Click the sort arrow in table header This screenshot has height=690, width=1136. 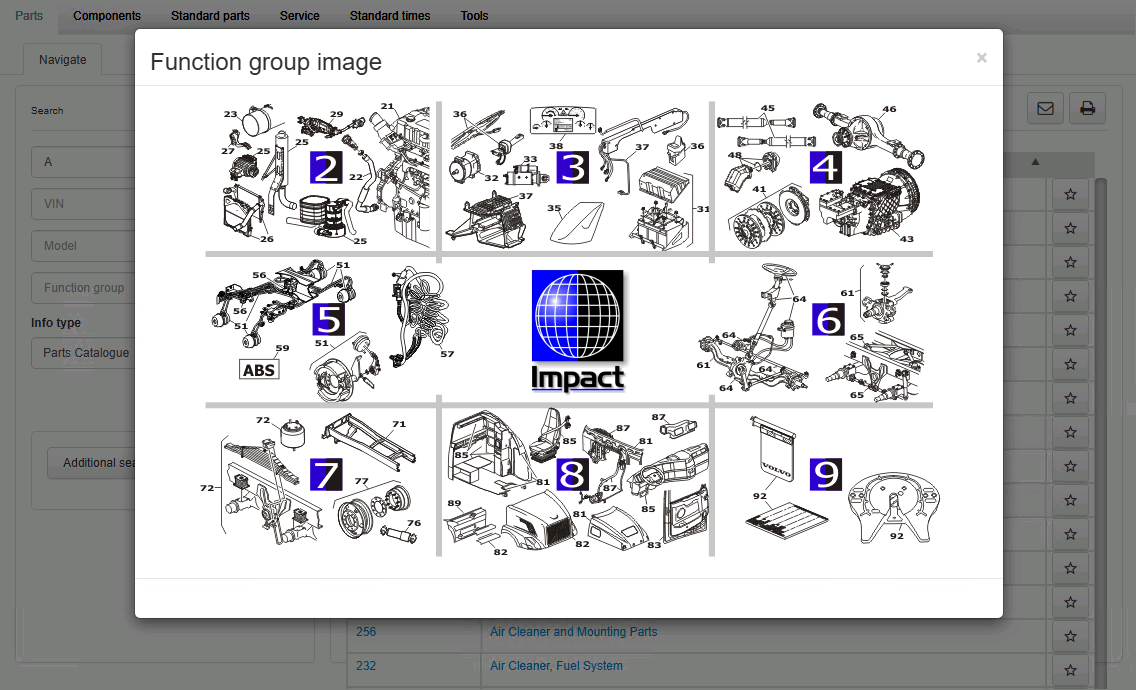(1035, 162)
